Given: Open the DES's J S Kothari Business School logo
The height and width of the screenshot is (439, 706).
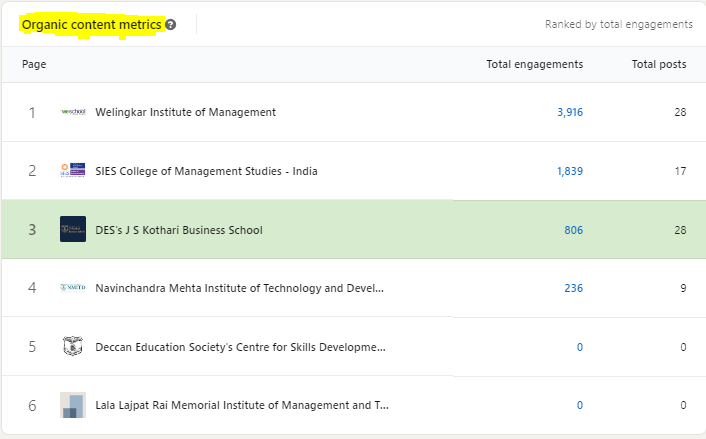Looking at the screenshot, I should click(x=73, y=229).
